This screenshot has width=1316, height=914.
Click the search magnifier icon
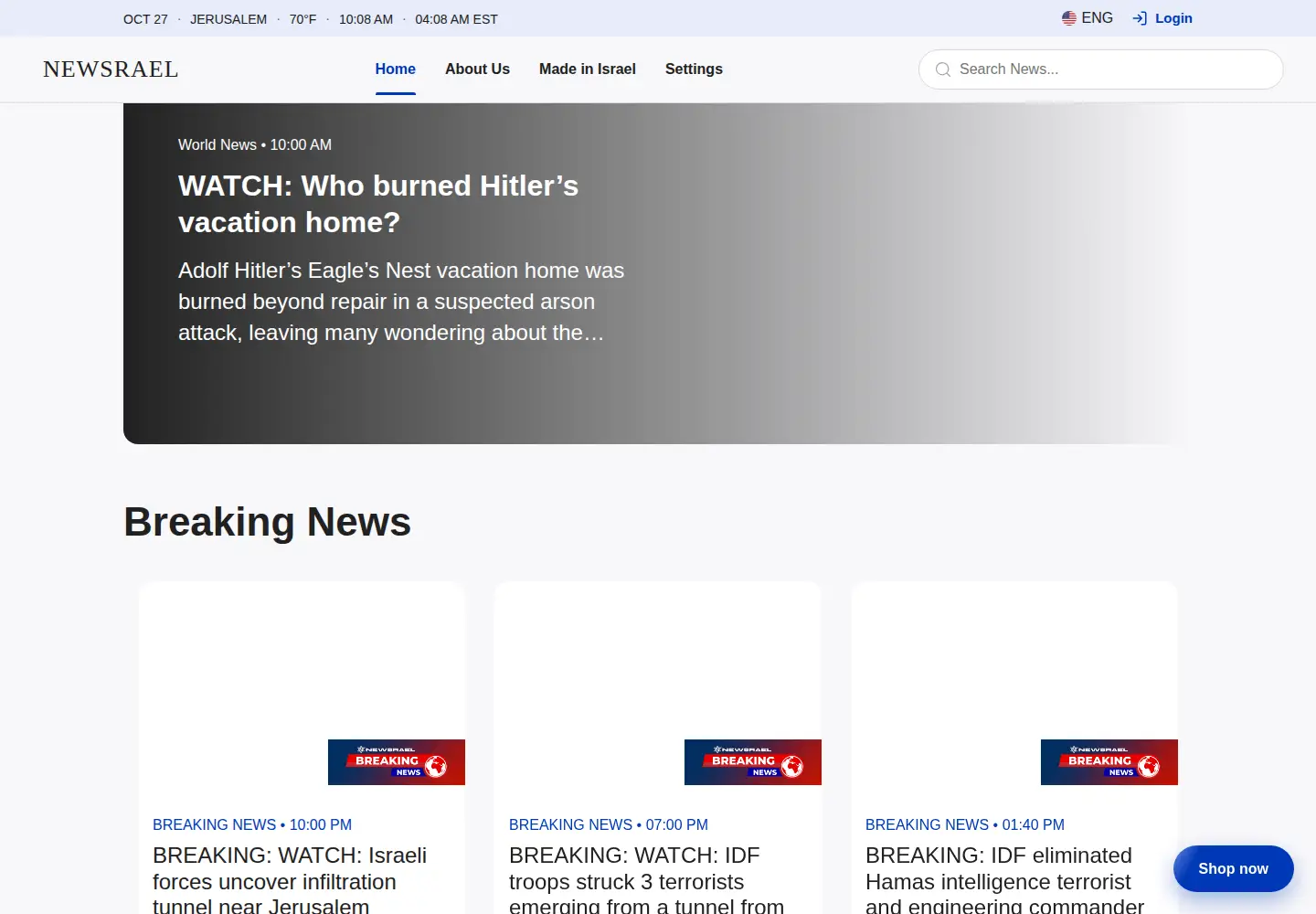943,69
